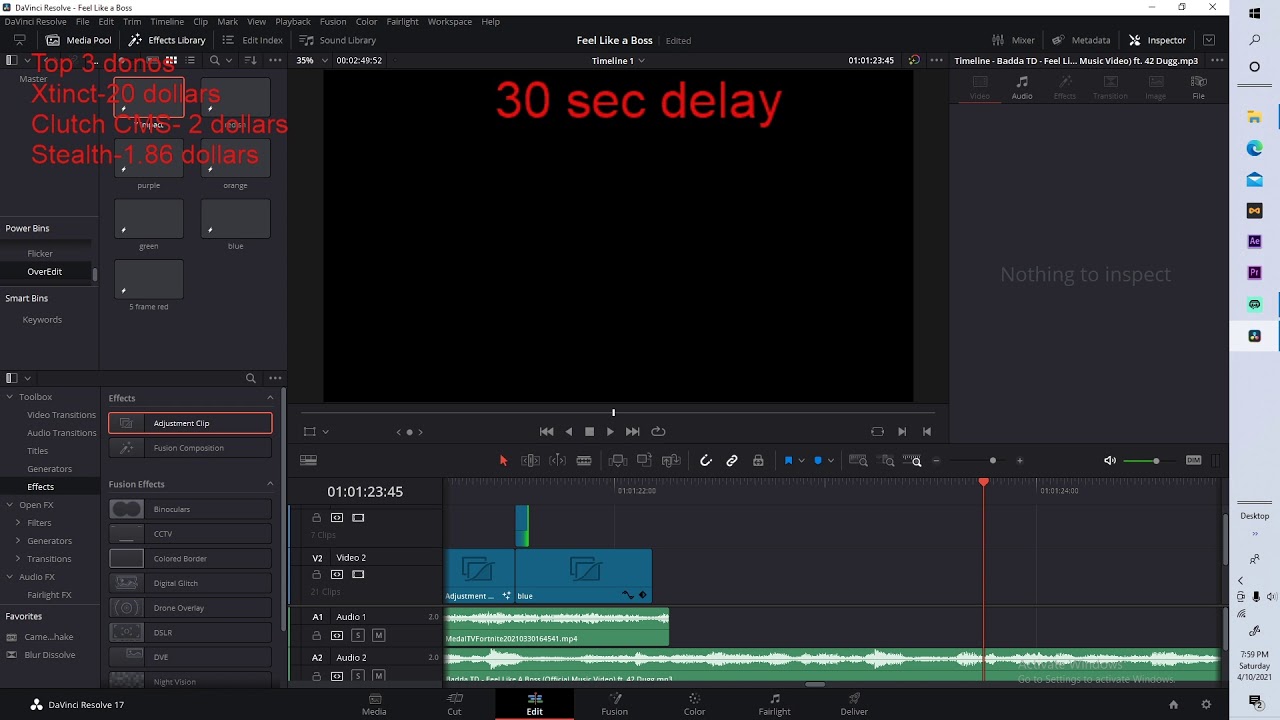Open the project settings gear icon
The image size is (1280, 720).
click(1206, 704)
